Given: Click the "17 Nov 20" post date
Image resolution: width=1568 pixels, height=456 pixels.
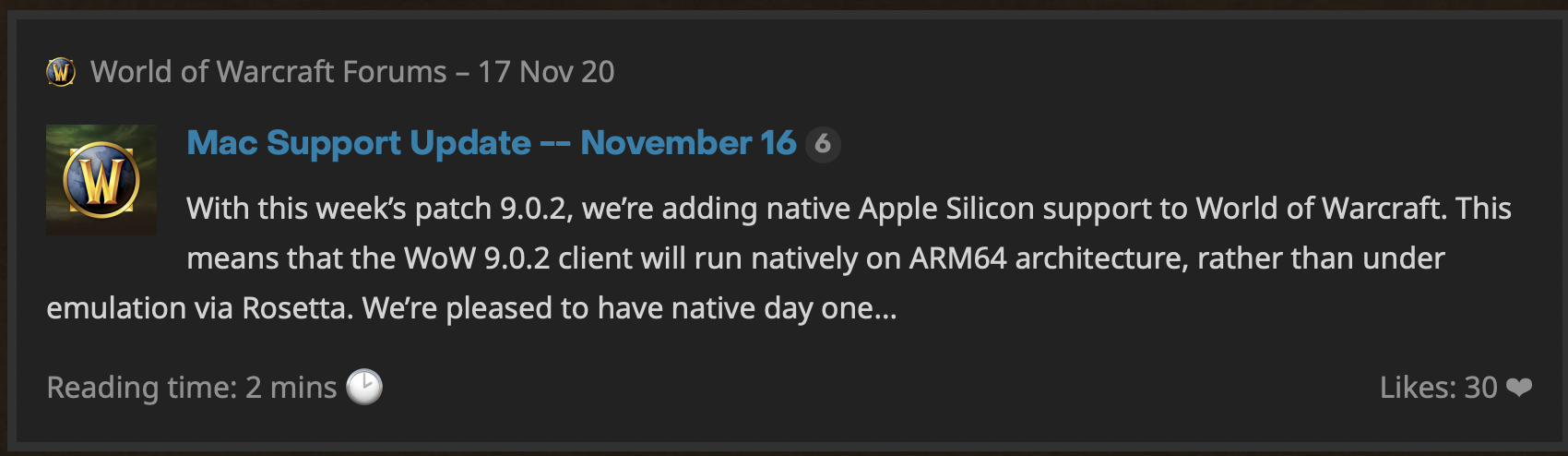Looking at the screenshot, I should pos(546,71).
